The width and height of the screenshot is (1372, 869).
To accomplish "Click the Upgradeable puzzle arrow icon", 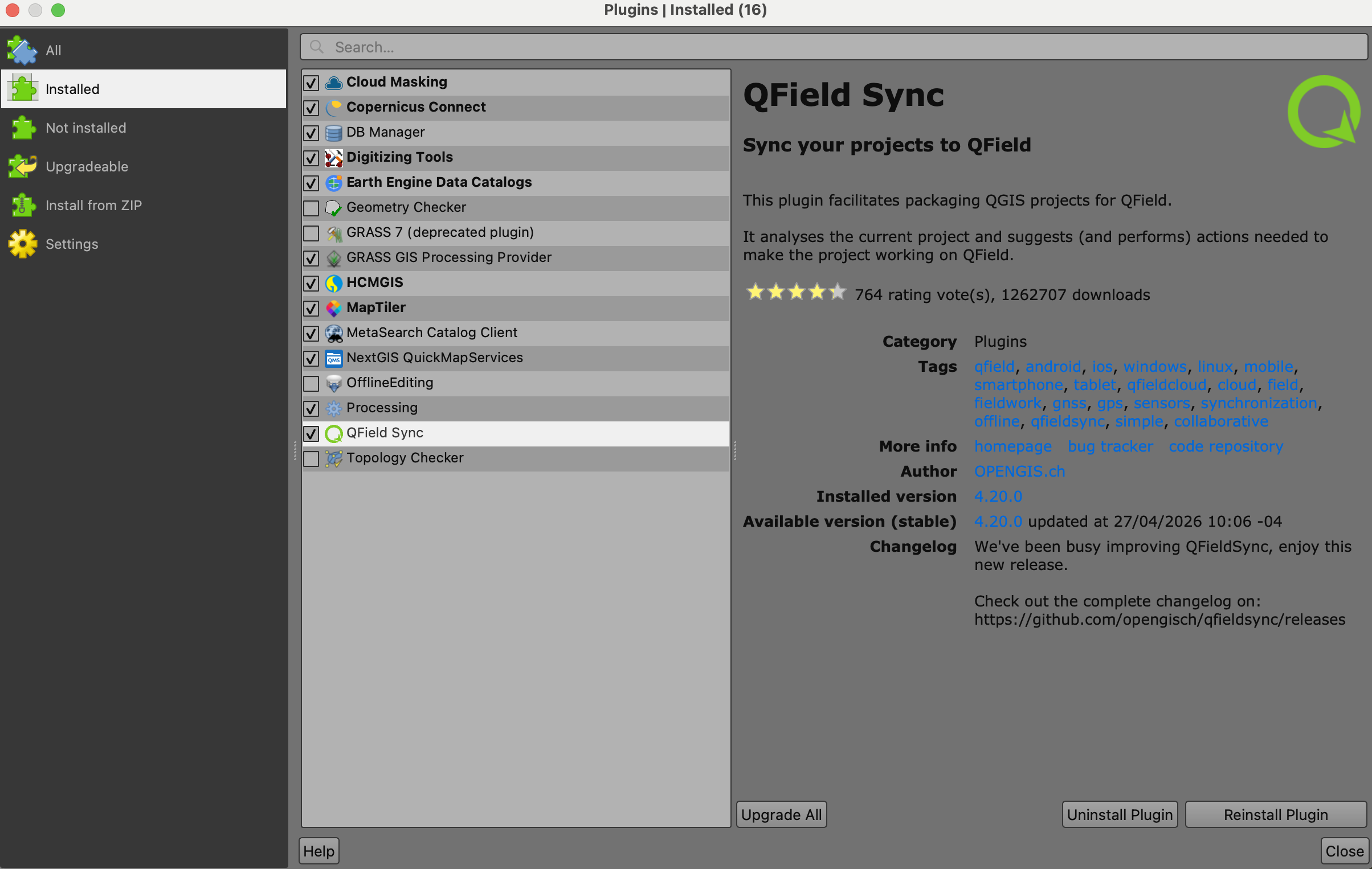I will 22,166.
